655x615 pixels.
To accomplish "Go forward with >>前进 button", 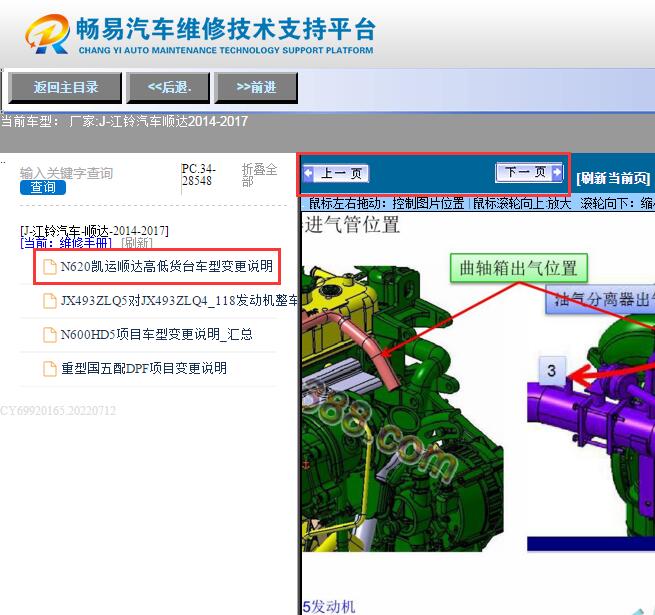I will click(256, 87).
